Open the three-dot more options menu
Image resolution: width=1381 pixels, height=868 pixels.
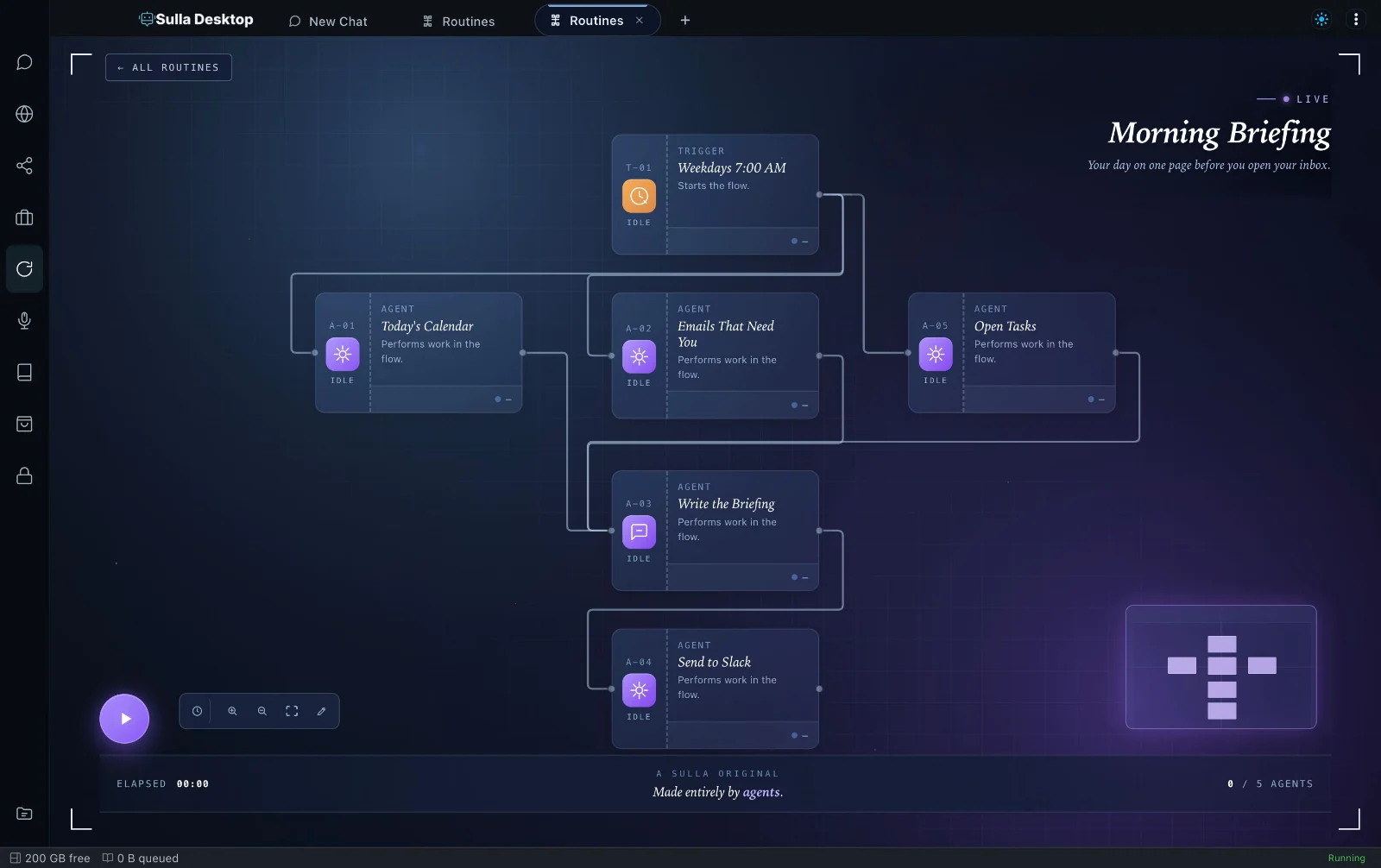tap(1356, 19)
